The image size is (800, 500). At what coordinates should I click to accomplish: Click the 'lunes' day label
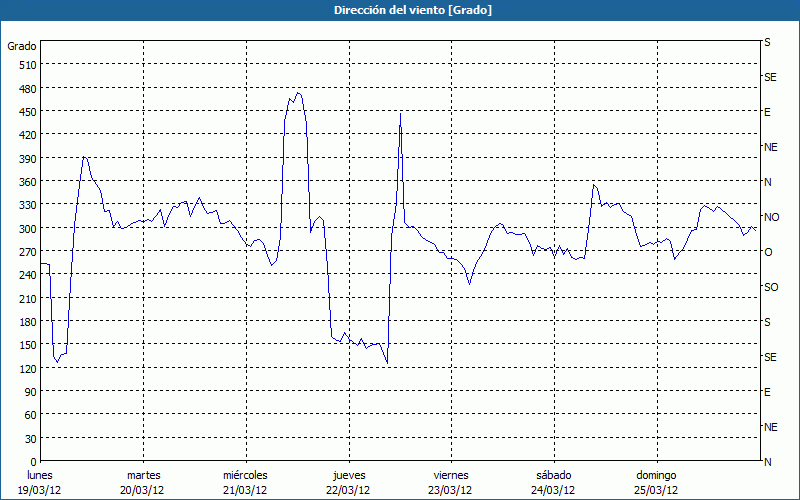coord(40,476)
